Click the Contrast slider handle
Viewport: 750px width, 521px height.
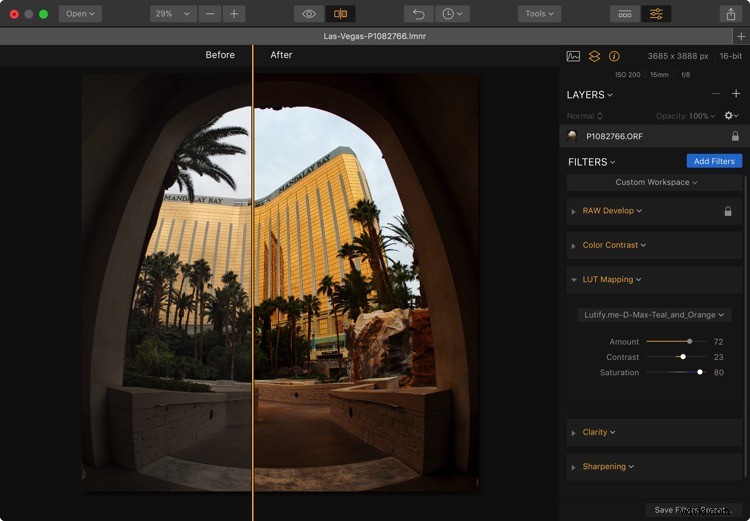[683, 357]
